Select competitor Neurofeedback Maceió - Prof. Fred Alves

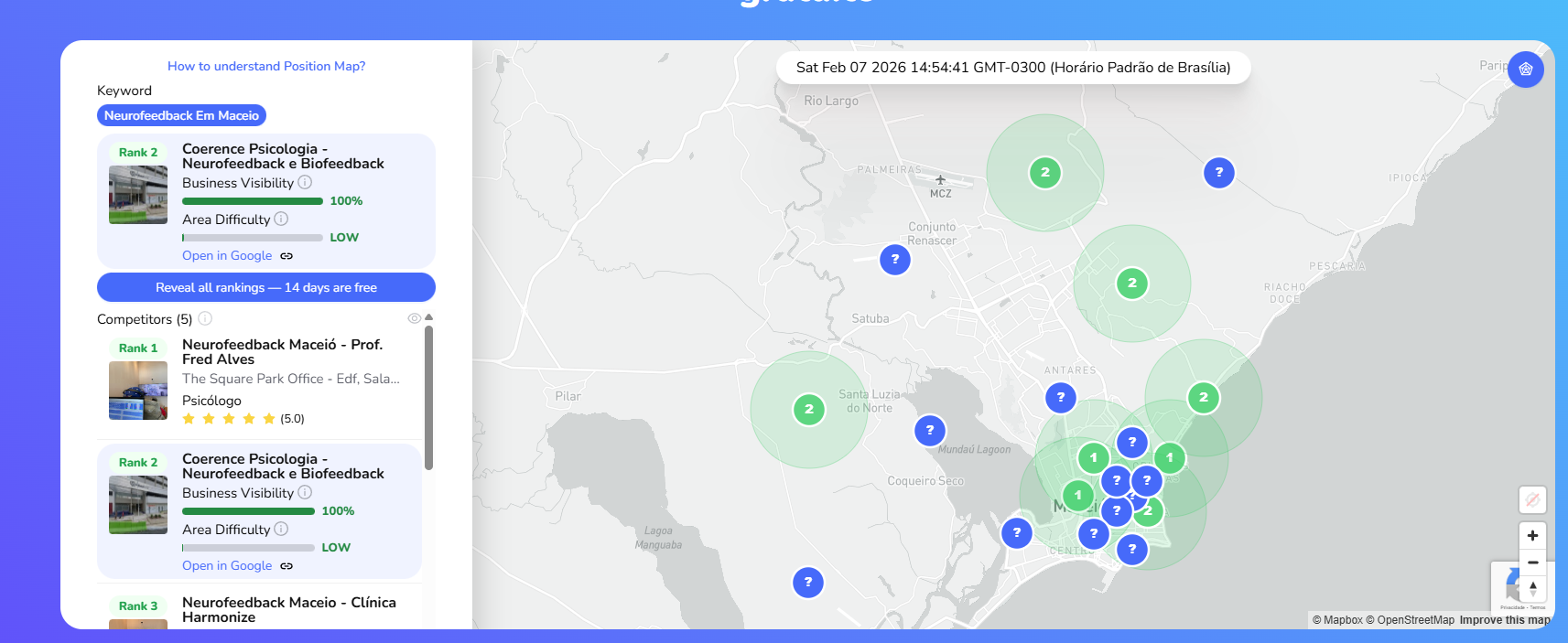(x=282, y=352)
